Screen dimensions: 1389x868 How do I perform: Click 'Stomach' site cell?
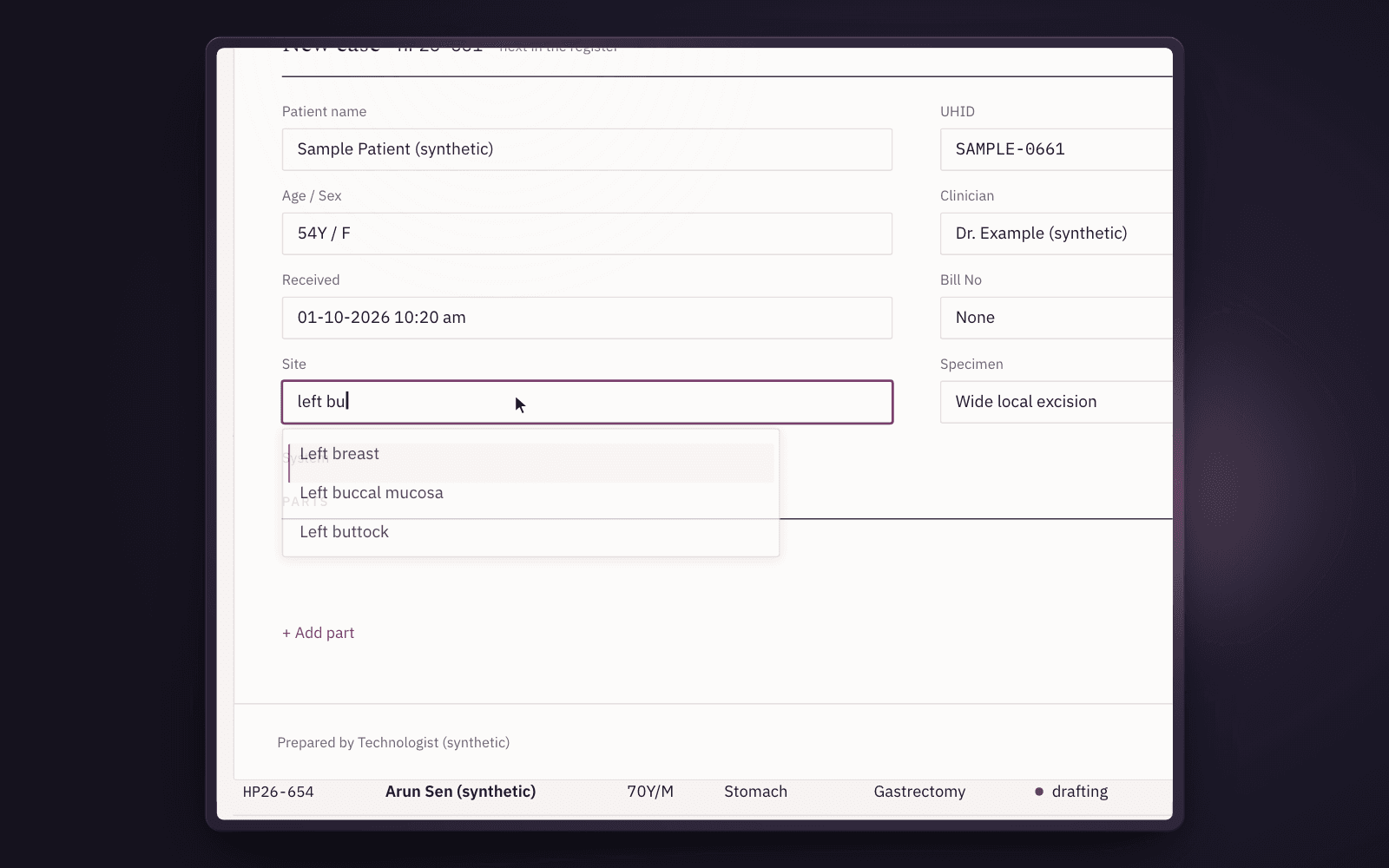coord(755,792)
